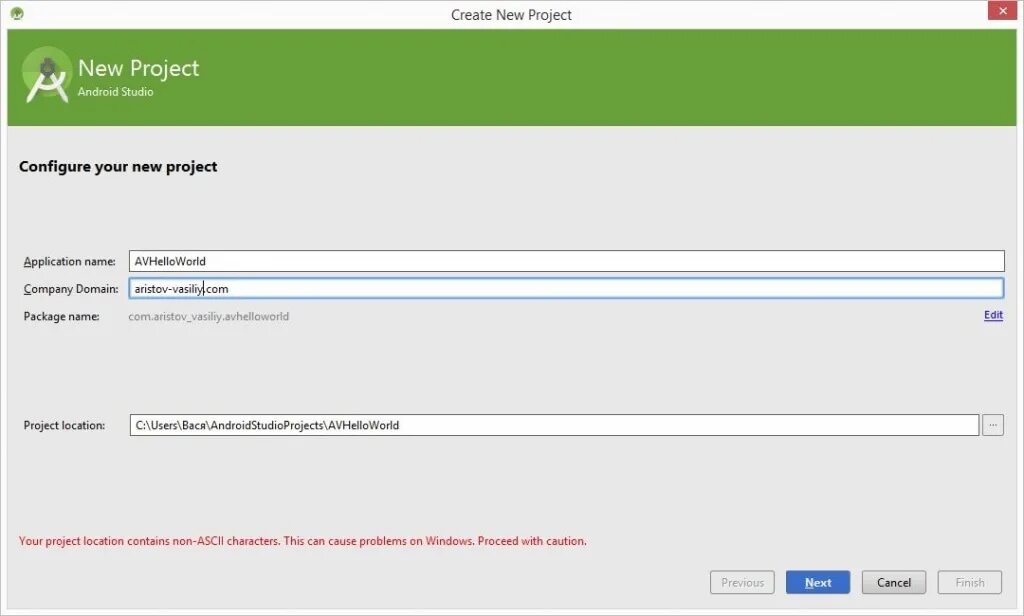The height and width of the screenshot is (616, 1024).
Task: Click the Application name input field
Action: (x=566, y=261)
